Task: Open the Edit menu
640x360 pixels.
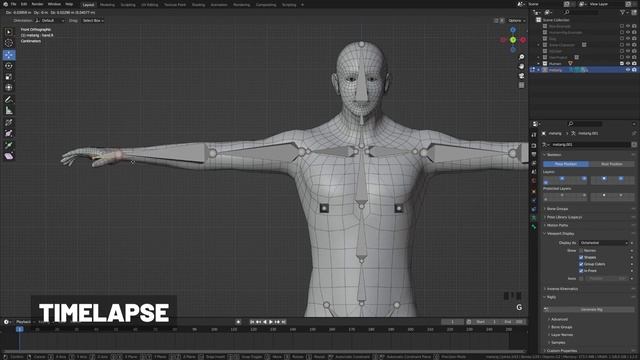Action: [x=24, y=4]
